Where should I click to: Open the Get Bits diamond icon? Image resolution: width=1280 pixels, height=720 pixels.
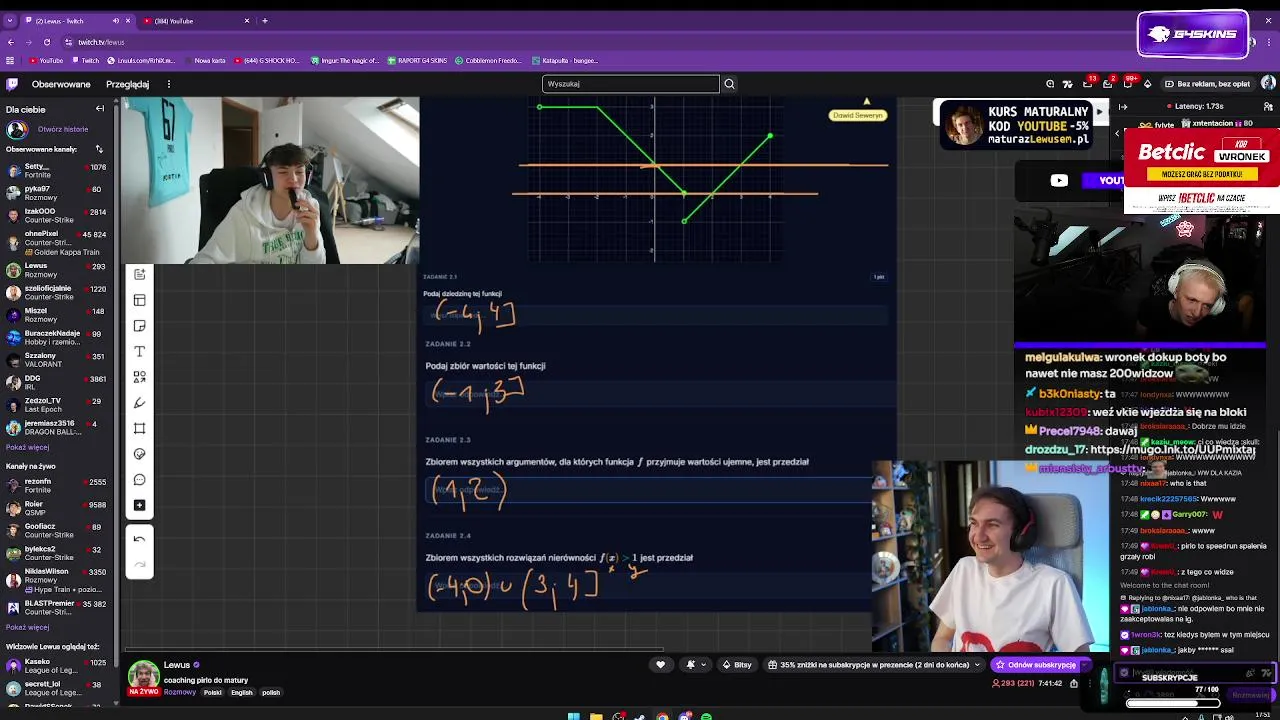(1147, 84)
